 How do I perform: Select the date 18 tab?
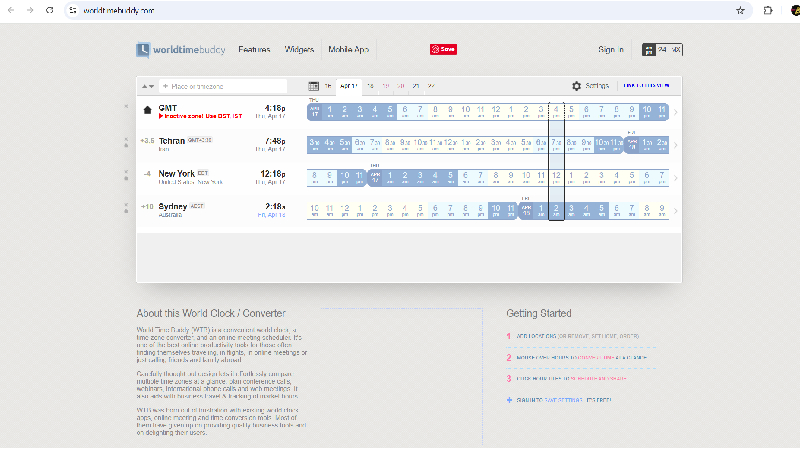pos(370,86)
